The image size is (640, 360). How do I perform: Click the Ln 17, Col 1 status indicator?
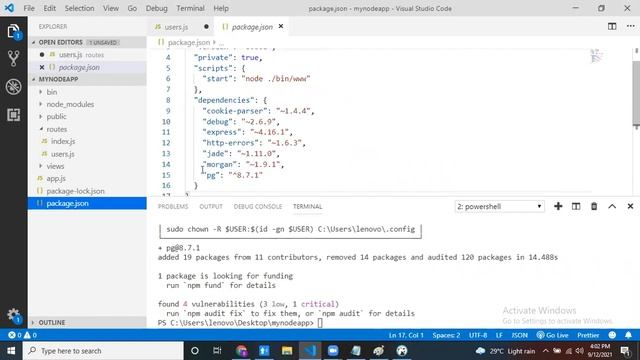click(x=406, y=335)
